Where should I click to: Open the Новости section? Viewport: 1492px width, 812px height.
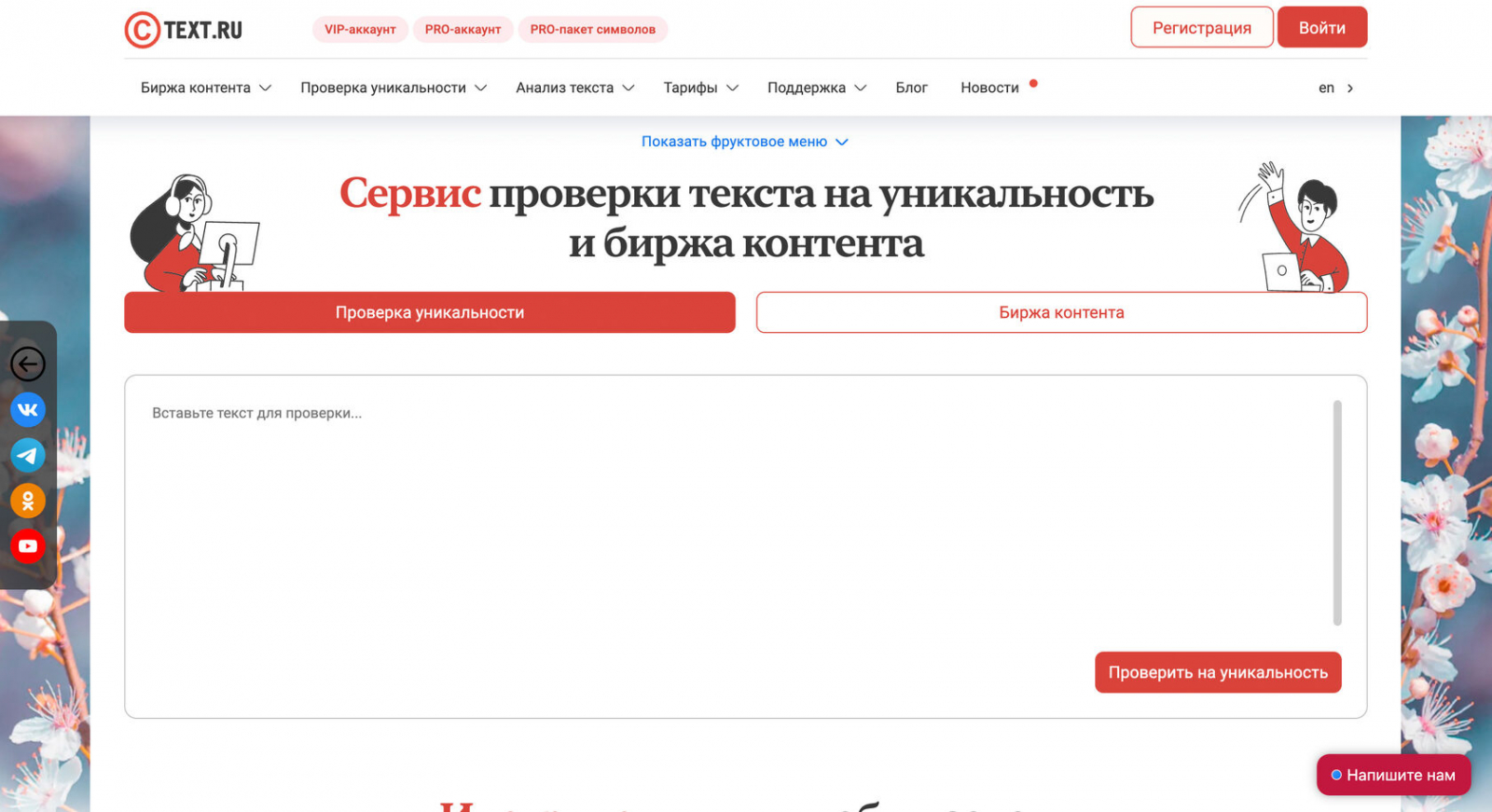click(x=989, y=88)
